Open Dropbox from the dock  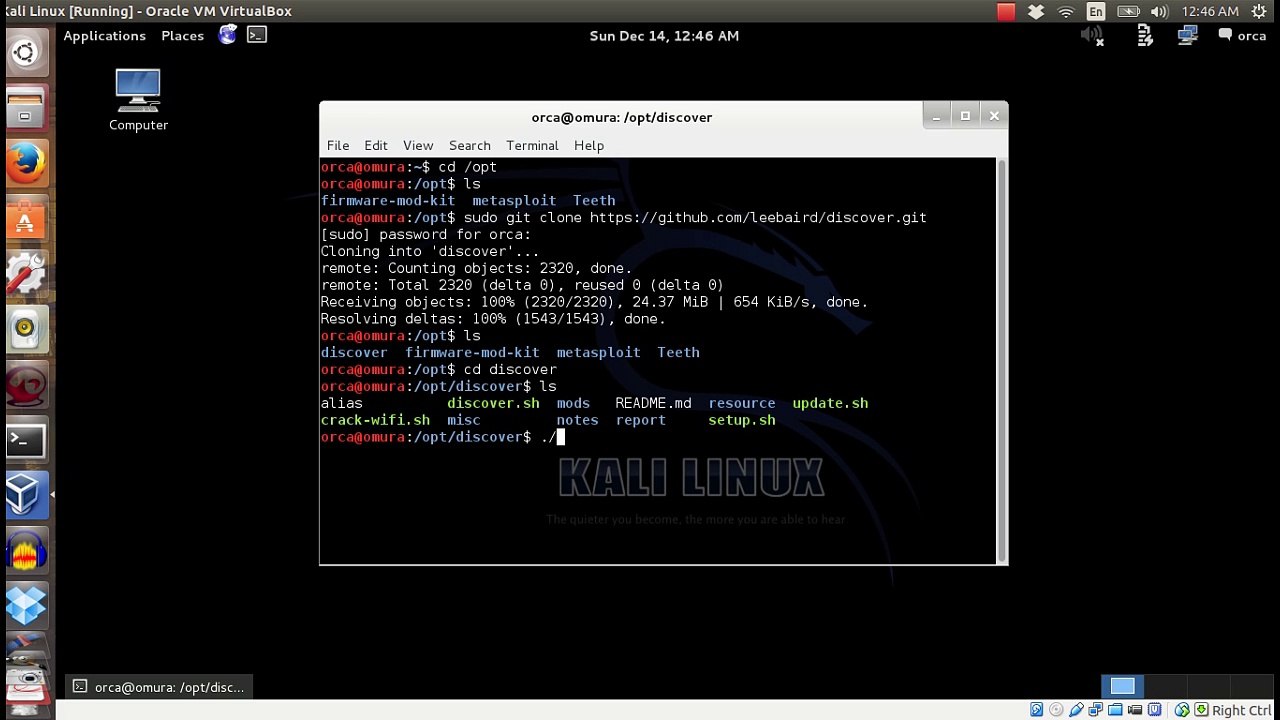pyautogui.click(x=25, y=604)
